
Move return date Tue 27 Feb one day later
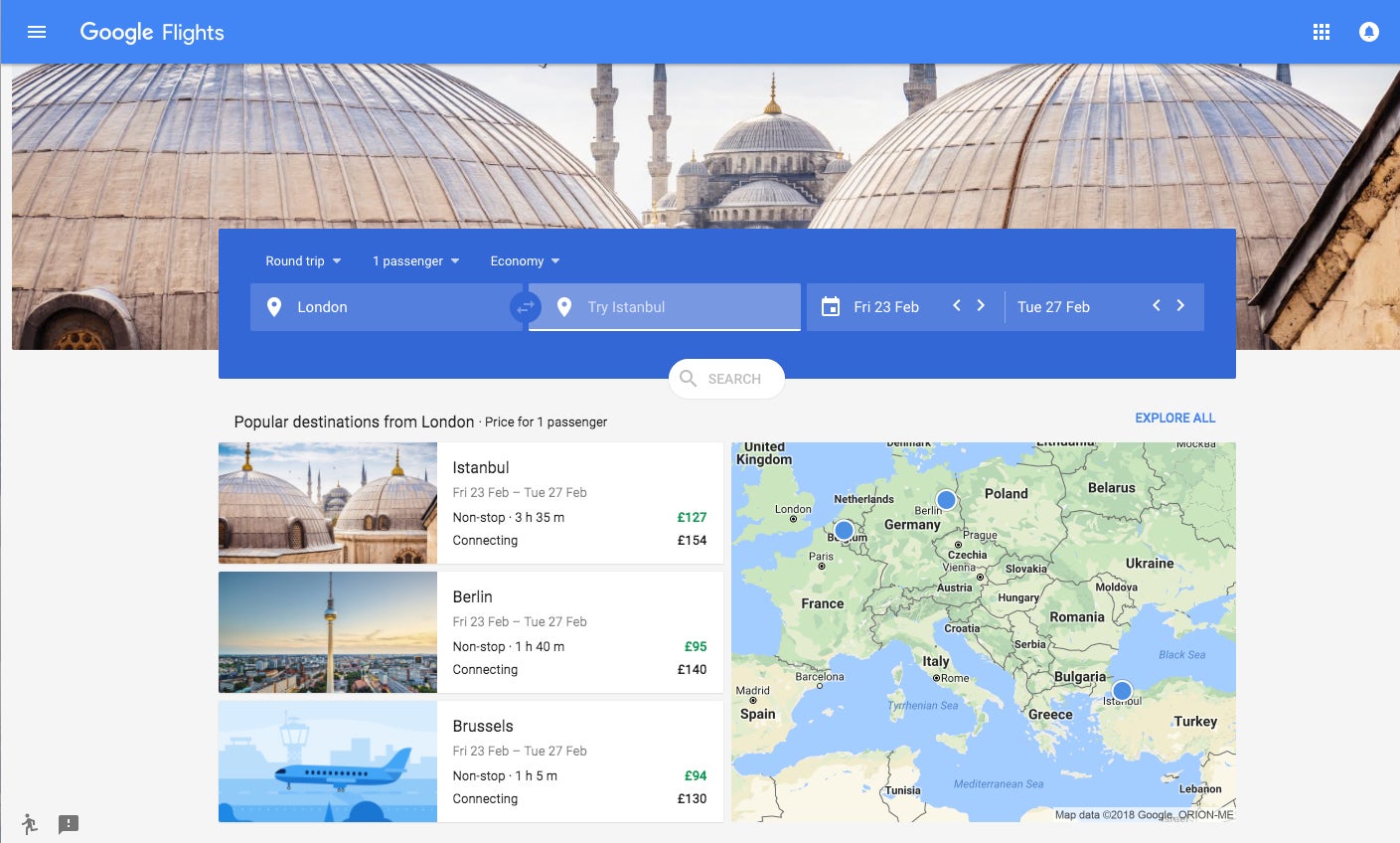(1180, 305)
